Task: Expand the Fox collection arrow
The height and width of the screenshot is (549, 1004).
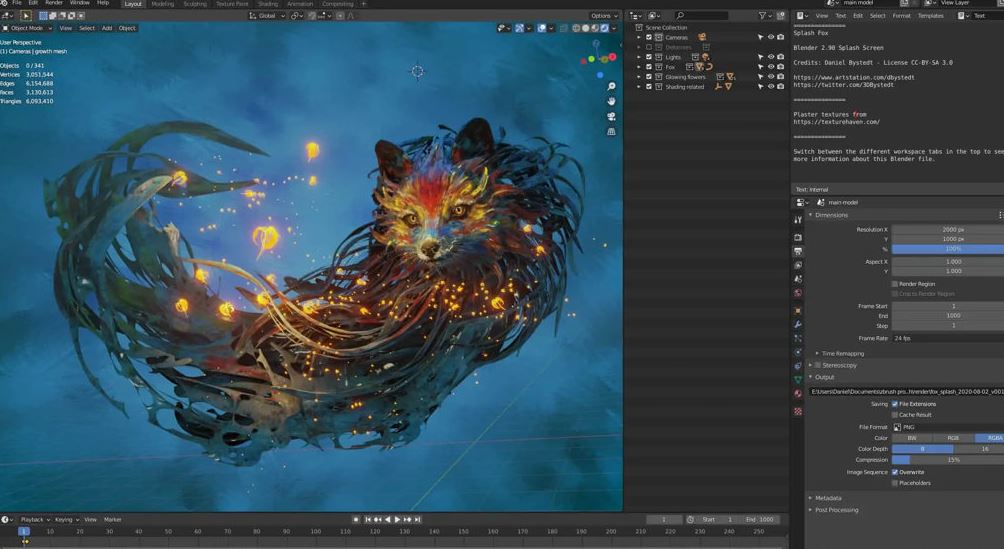Action: click(638, 67)
